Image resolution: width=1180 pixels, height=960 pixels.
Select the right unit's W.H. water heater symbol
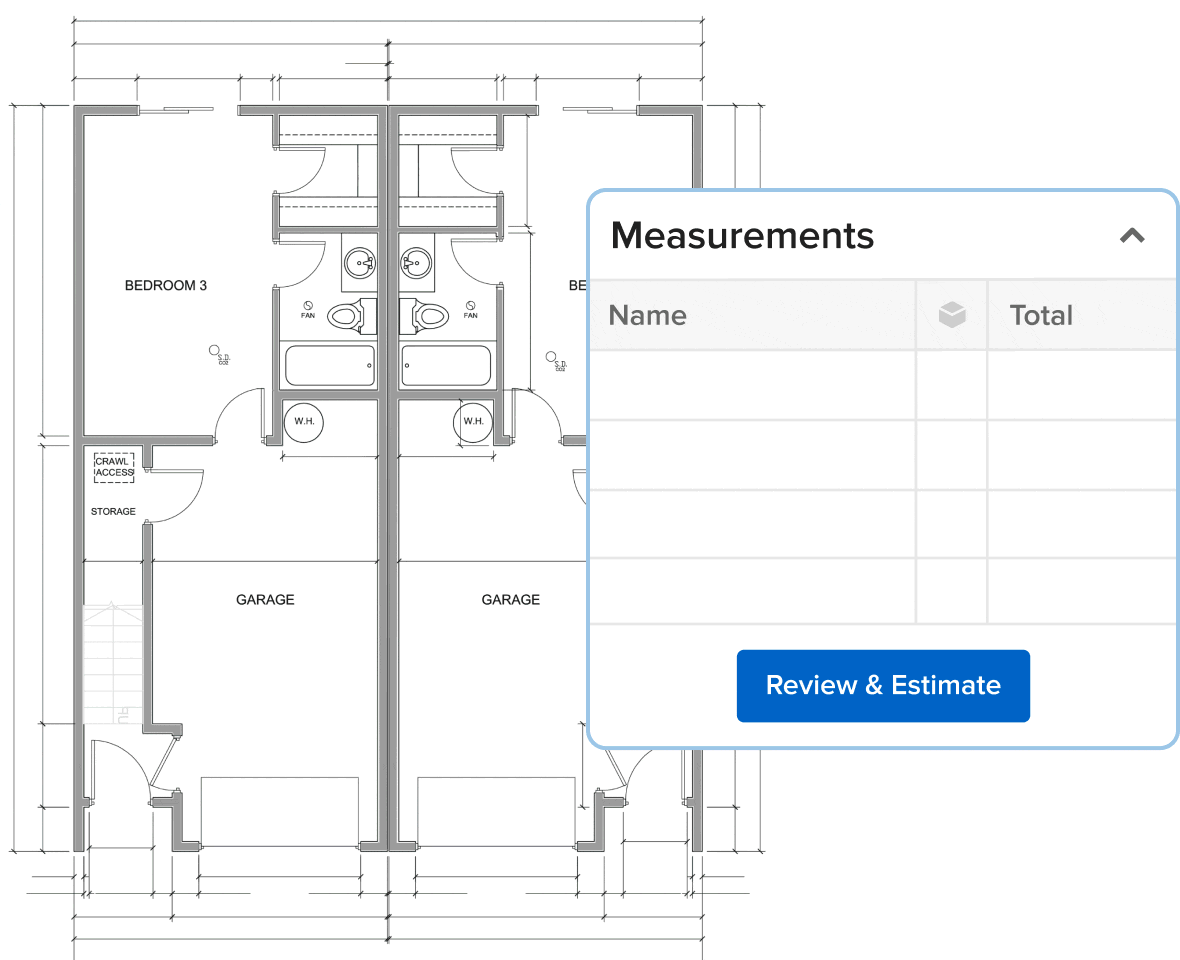473,422
